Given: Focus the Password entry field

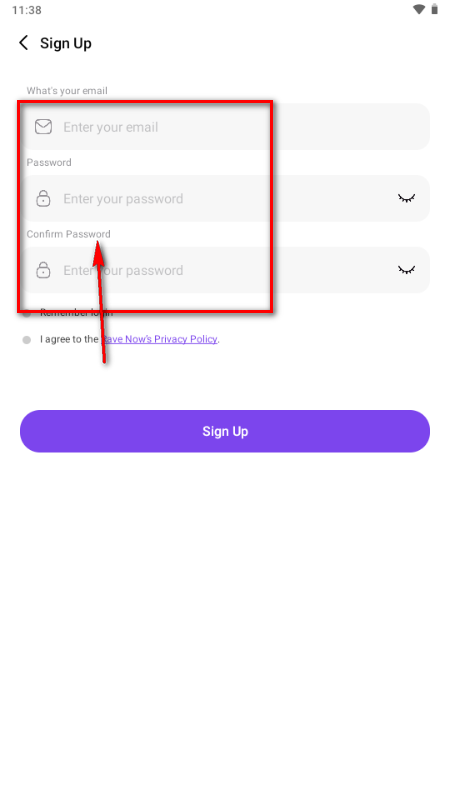Looking at the screenshot, I should pyautogui.click(x=225, y=198).
